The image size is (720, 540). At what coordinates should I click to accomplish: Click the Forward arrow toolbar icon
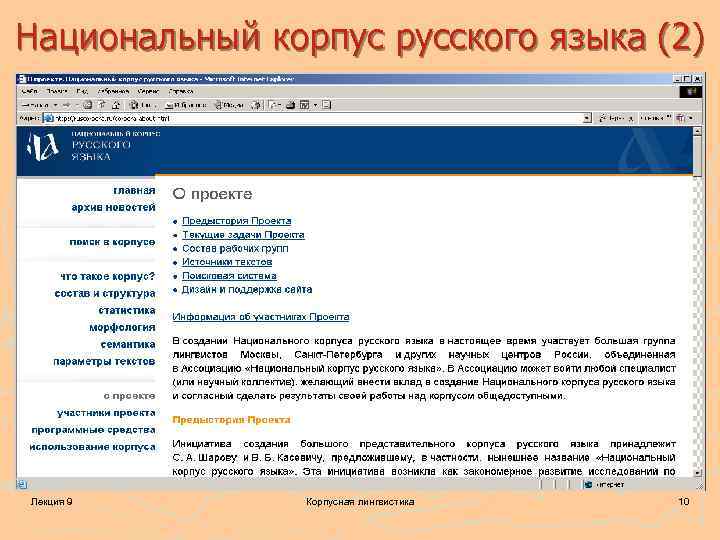(66, 105)
